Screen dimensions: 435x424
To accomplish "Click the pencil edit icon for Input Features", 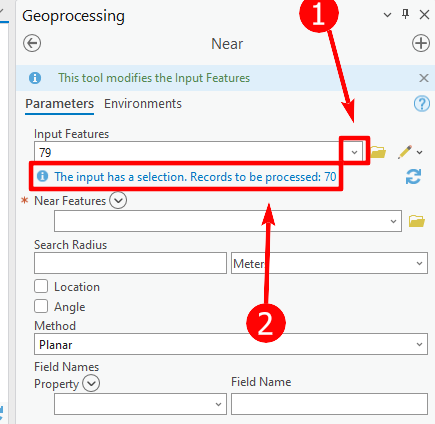I will click(x=405, y=152).
